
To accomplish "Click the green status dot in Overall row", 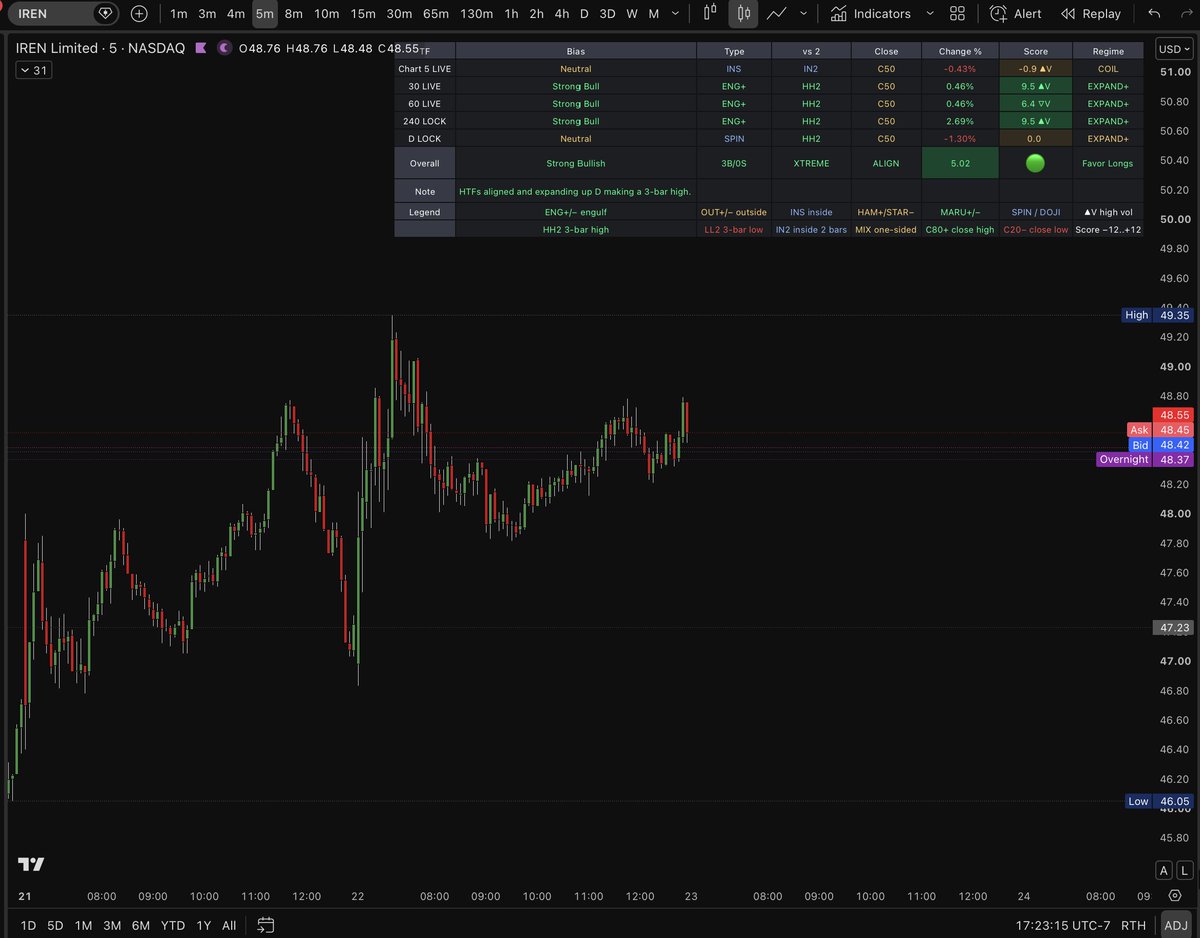I will (x=1035, y=163).
